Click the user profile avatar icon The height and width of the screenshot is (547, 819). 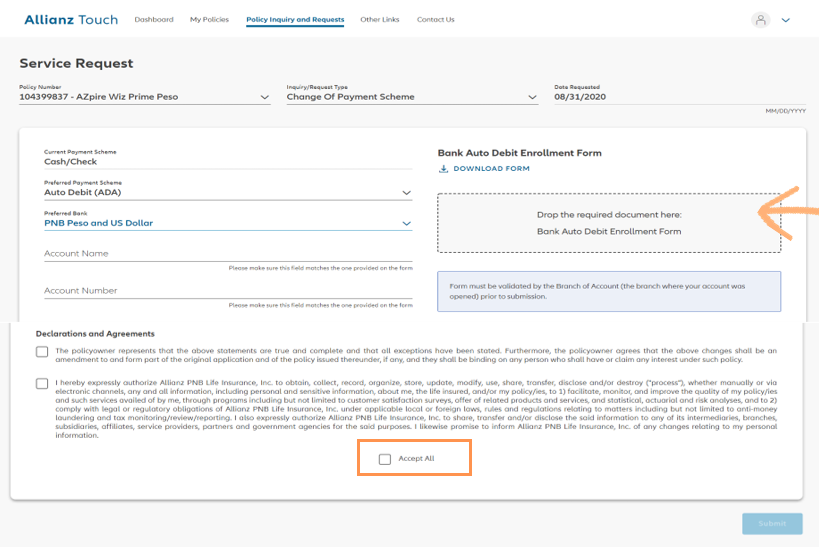click(761, 19)
